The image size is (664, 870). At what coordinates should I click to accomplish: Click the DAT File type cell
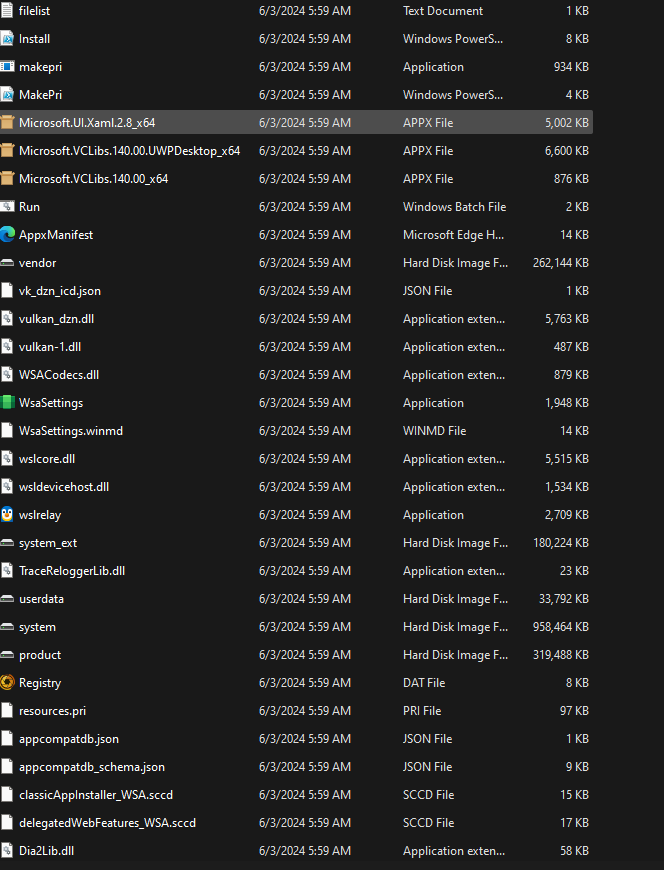click(x=424, y=683)
